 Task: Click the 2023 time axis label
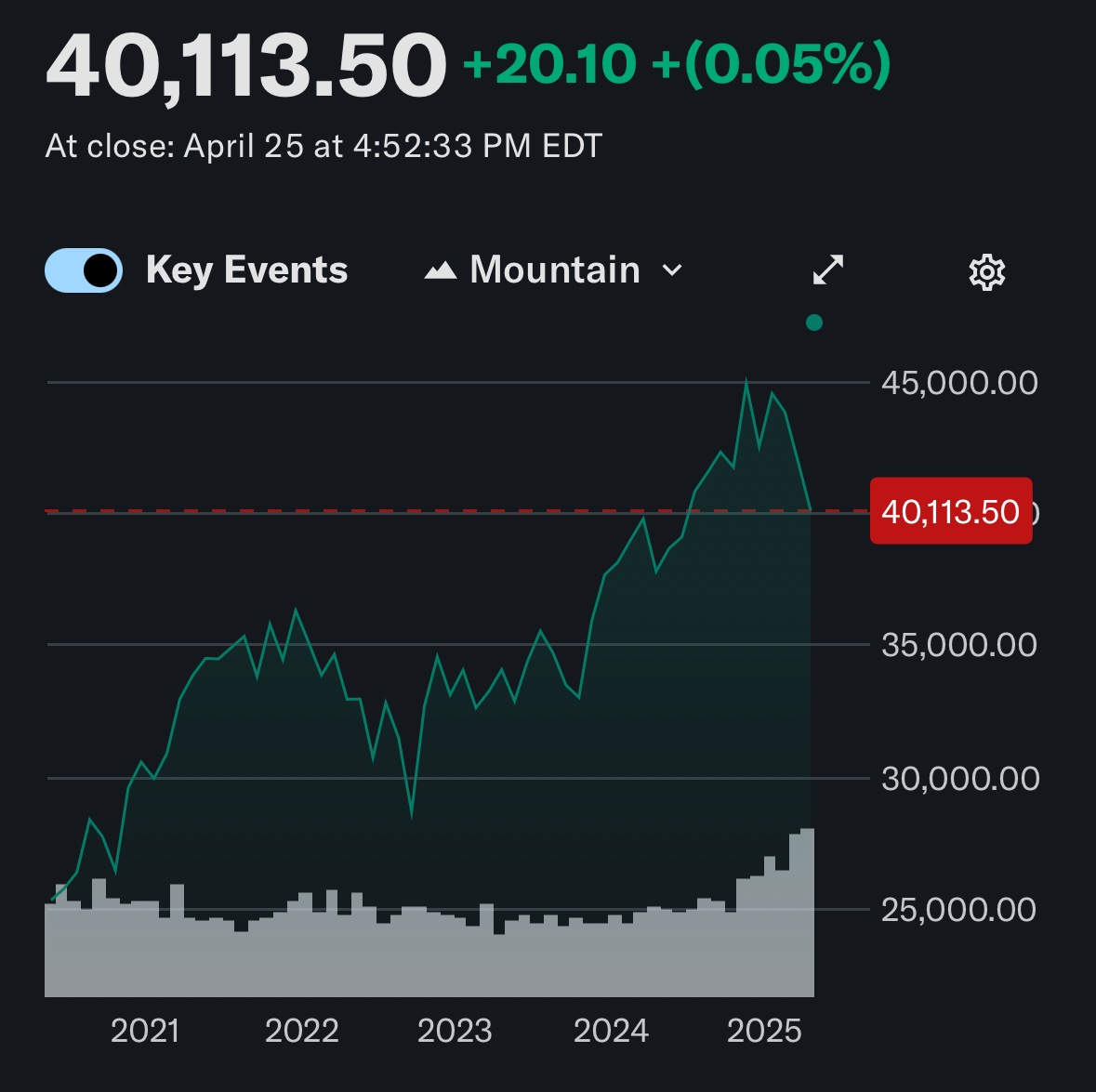[455, 1031]
